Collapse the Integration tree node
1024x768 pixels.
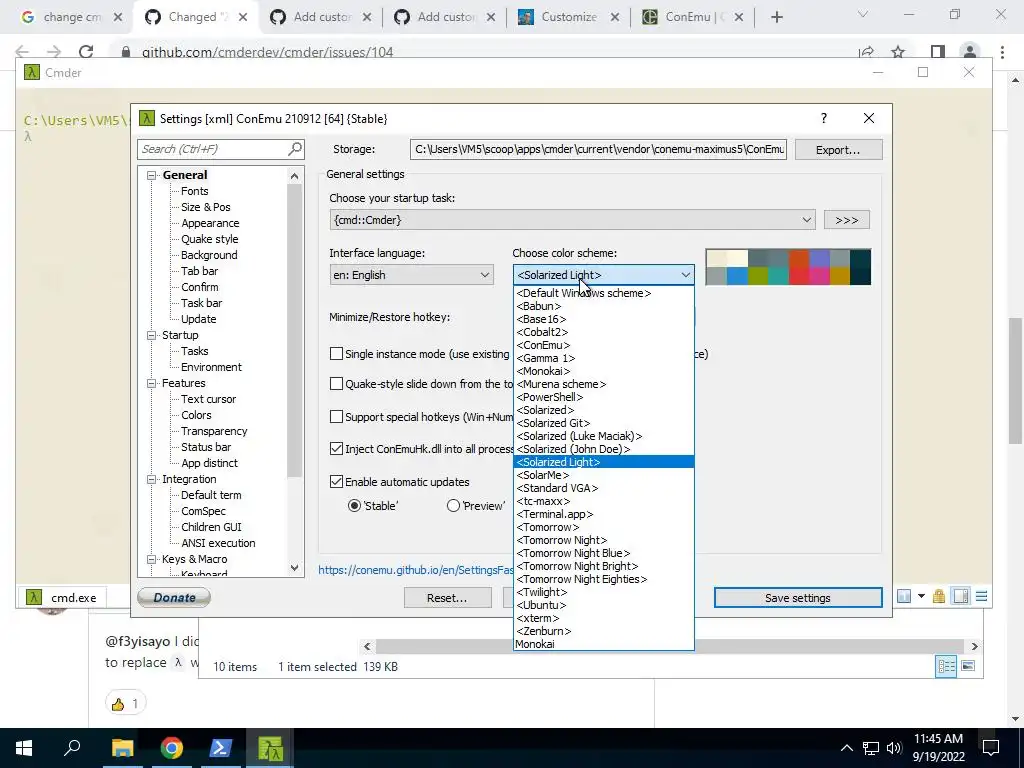click(152, 479)
